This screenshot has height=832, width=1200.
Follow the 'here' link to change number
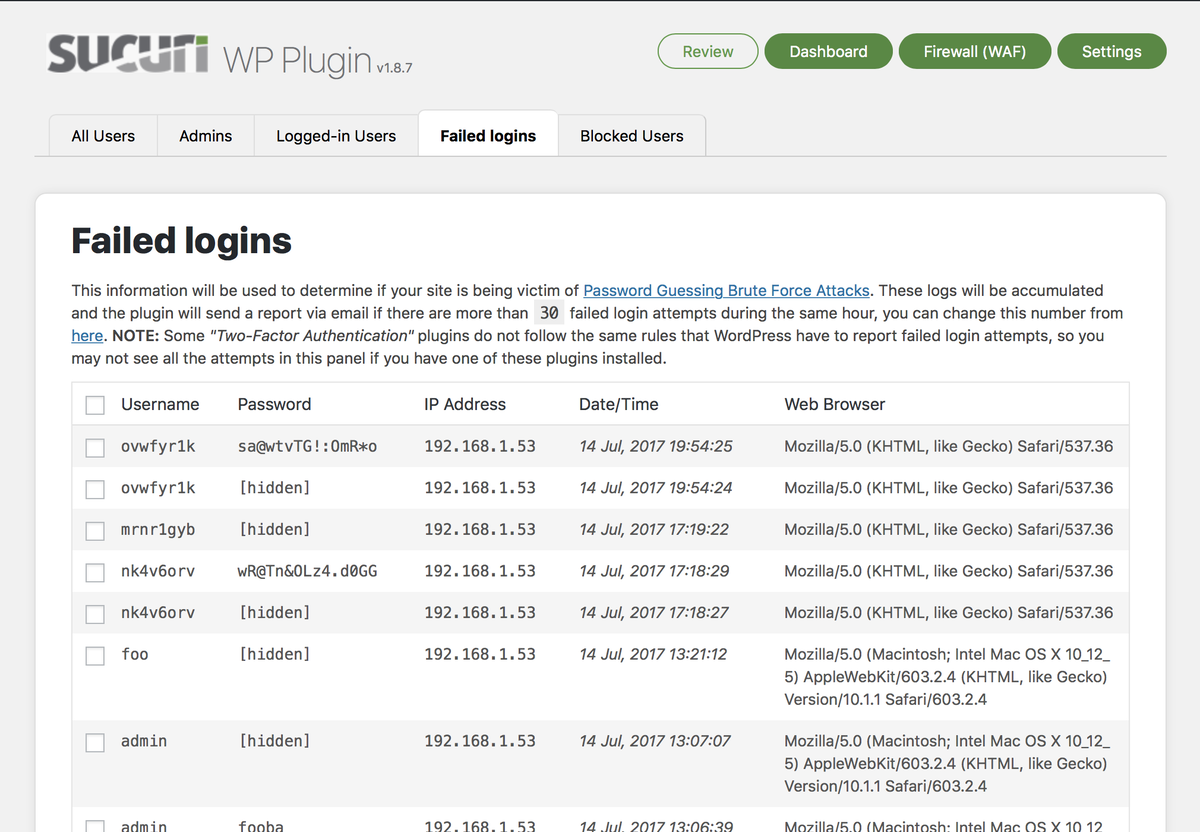click(87, 336)
